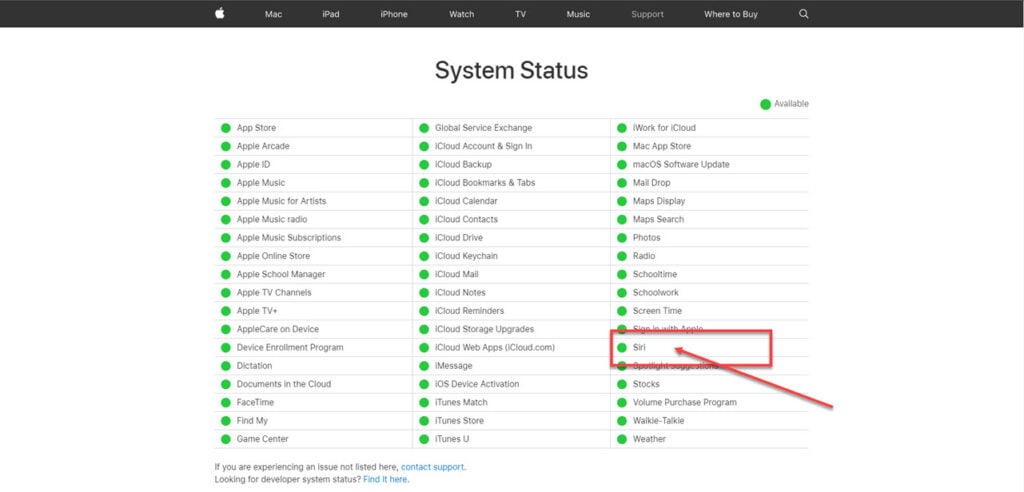Click green status dot beside Mac App Store
1024x492 pixels.
point(622,146)
